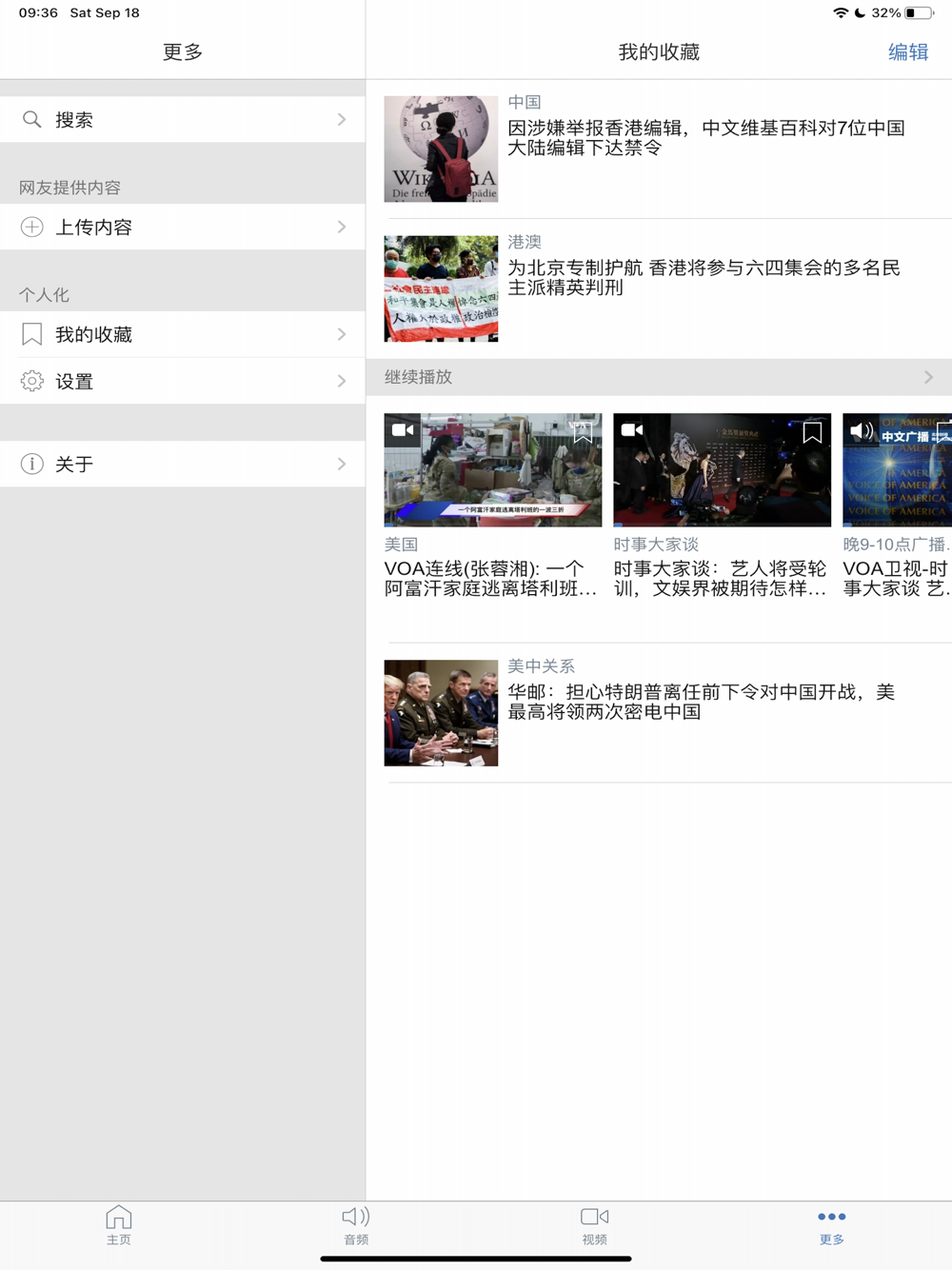The width and height of the screenshot is (952, 1270).
Task: Tap the search magnifier icon
Action: 32,119
